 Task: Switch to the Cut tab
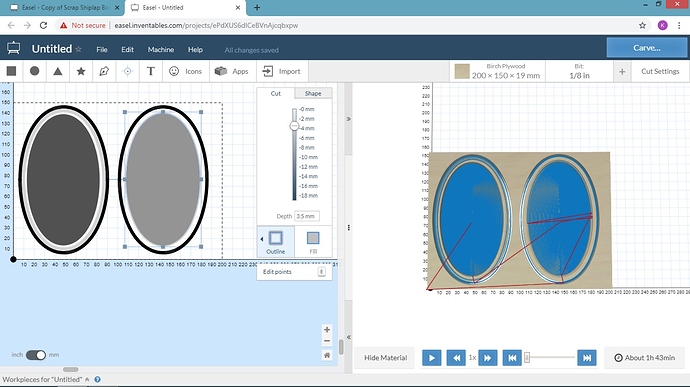pyautogui.click(x=275, y=93)
